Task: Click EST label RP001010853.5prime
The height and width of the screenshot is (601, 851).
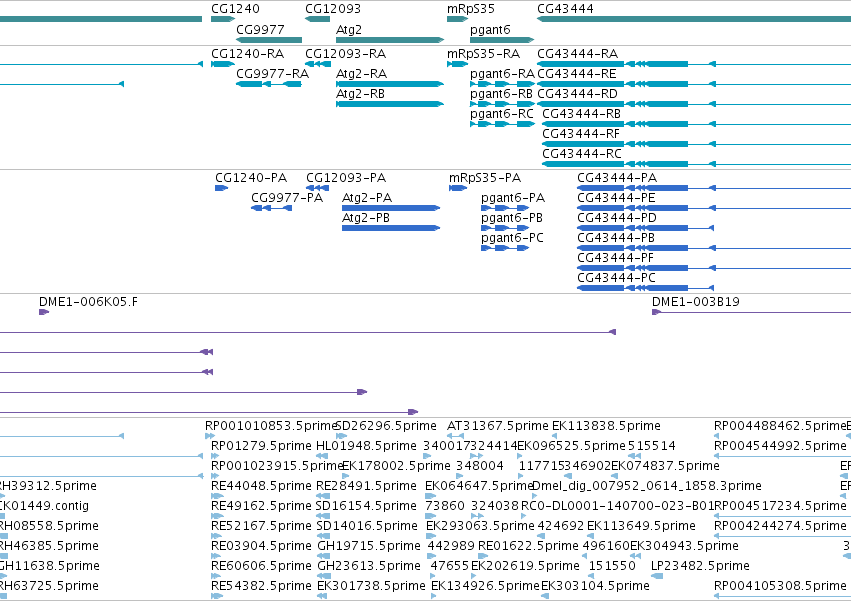Action: (x=271, y=426)
